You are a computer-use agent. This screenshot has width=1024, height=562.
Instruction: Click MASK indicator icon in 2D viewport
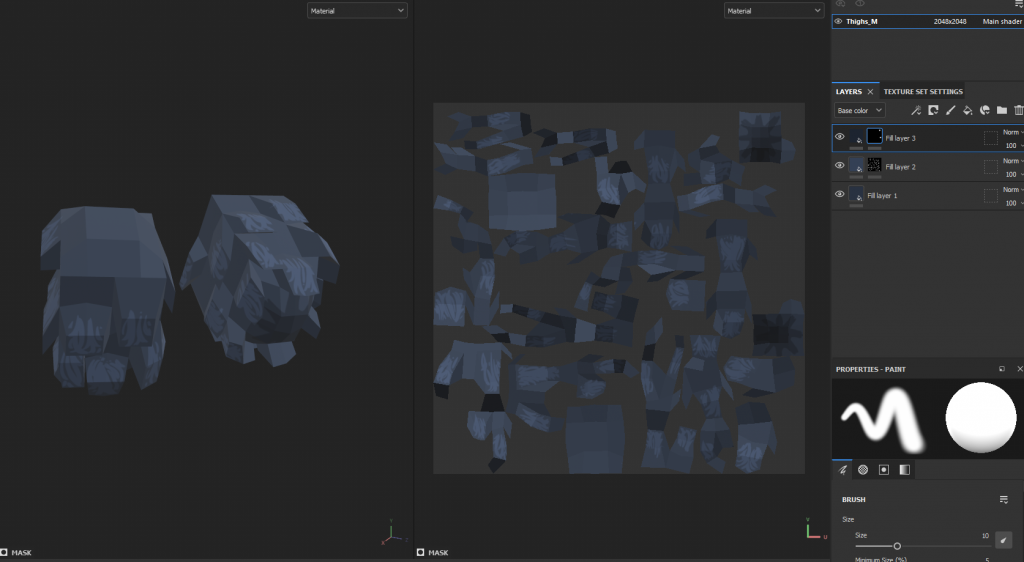click(x=421, y=552)
